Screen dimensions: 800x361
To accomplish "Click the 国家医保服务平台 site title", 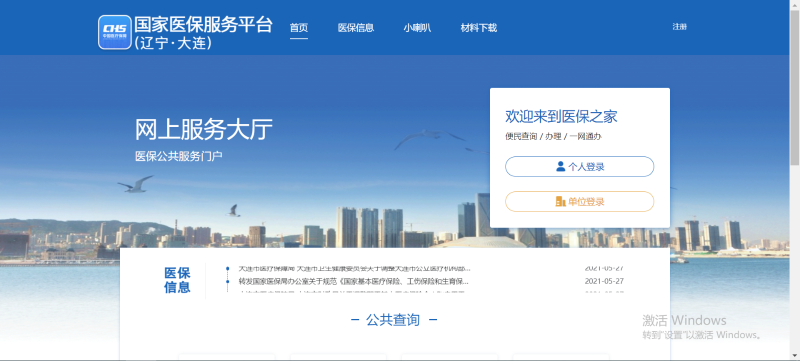I will point(203,24).
